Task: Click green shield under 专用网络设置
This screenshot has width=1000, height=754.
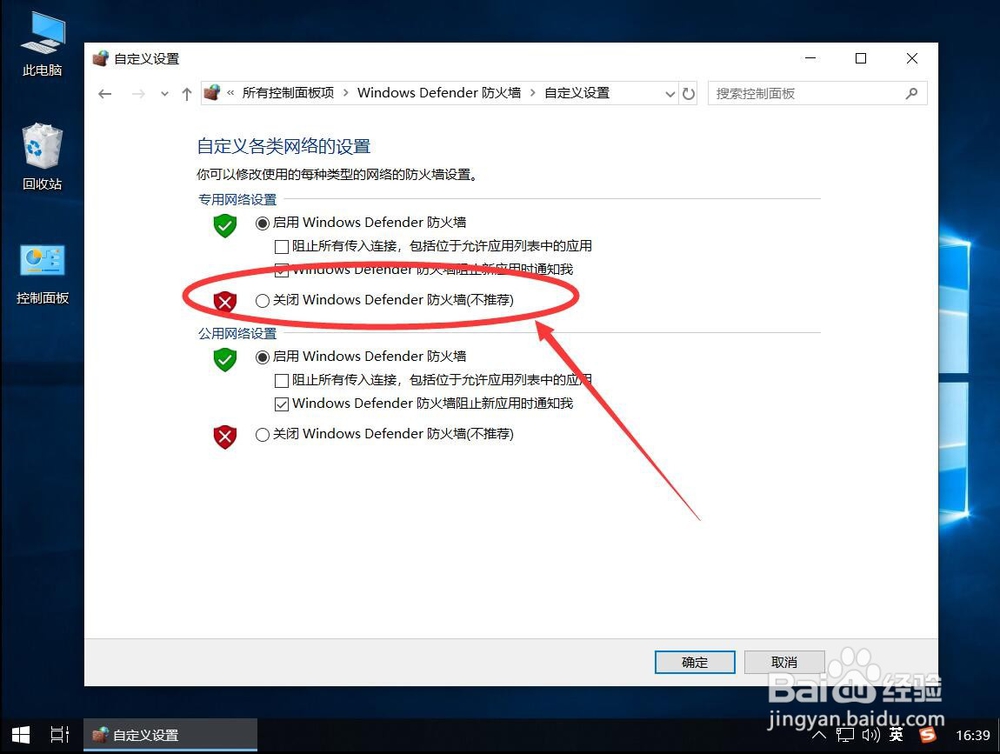Action: tap(225, 225)
